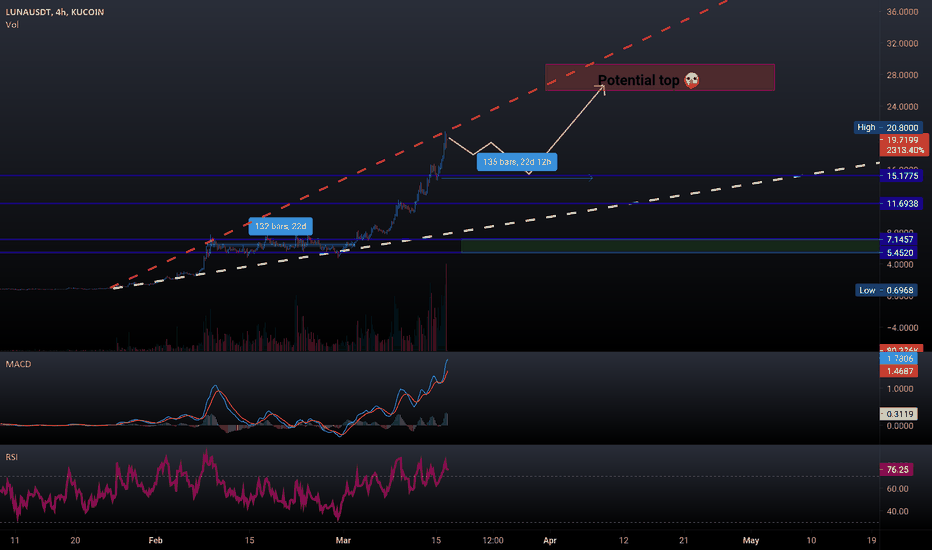Image resolution: width=932 pixels, height=550 pixels.
Task: Click the 20 date label in January
Action: [75, 540]
